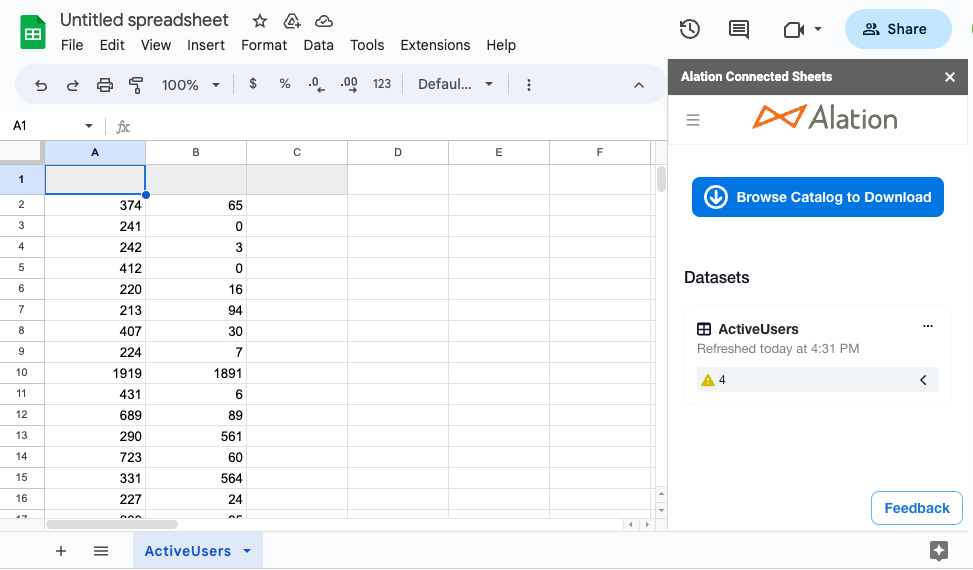Open the Default font dropdown

coord(455,85)
